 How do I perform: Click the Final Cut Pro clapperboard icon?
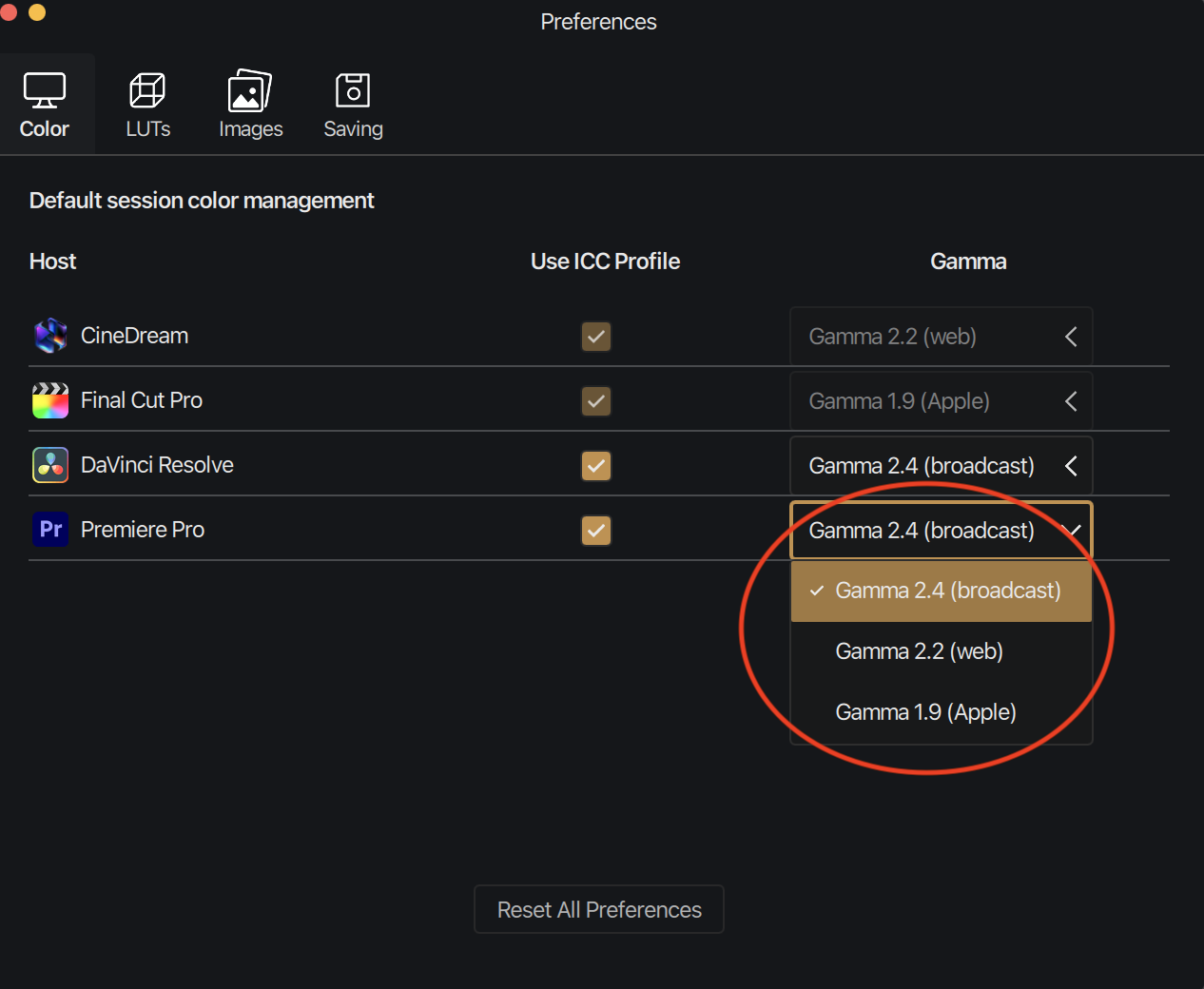coord(50,400)
